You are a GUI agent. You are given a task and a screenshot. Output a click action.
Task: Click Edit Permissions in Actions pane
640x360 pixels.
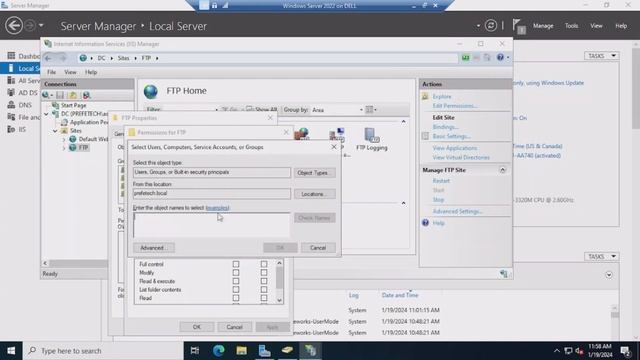(454, 106)
